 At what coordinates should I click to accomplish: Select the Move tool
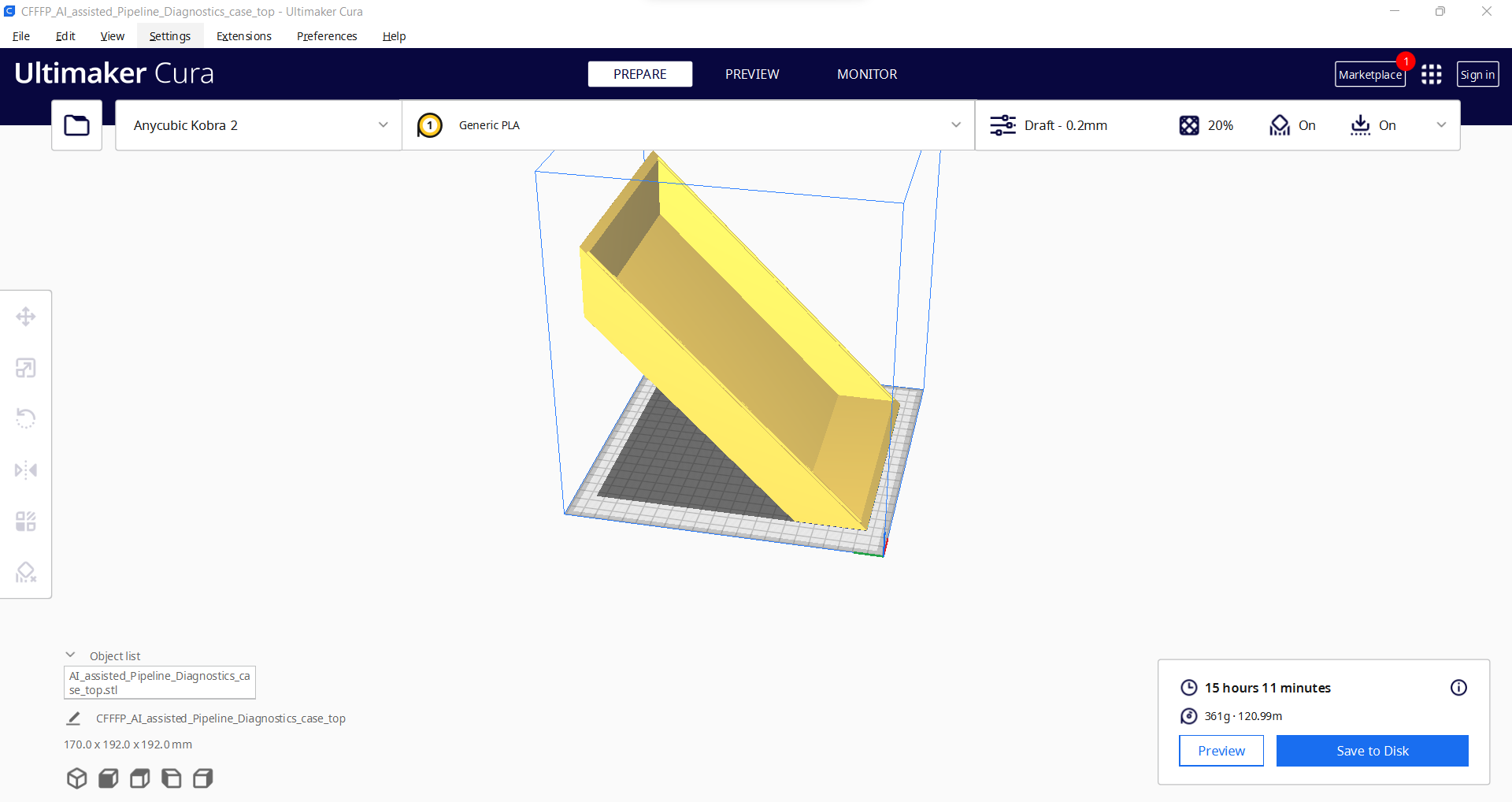pyautogui.click(x=25, y=316)
